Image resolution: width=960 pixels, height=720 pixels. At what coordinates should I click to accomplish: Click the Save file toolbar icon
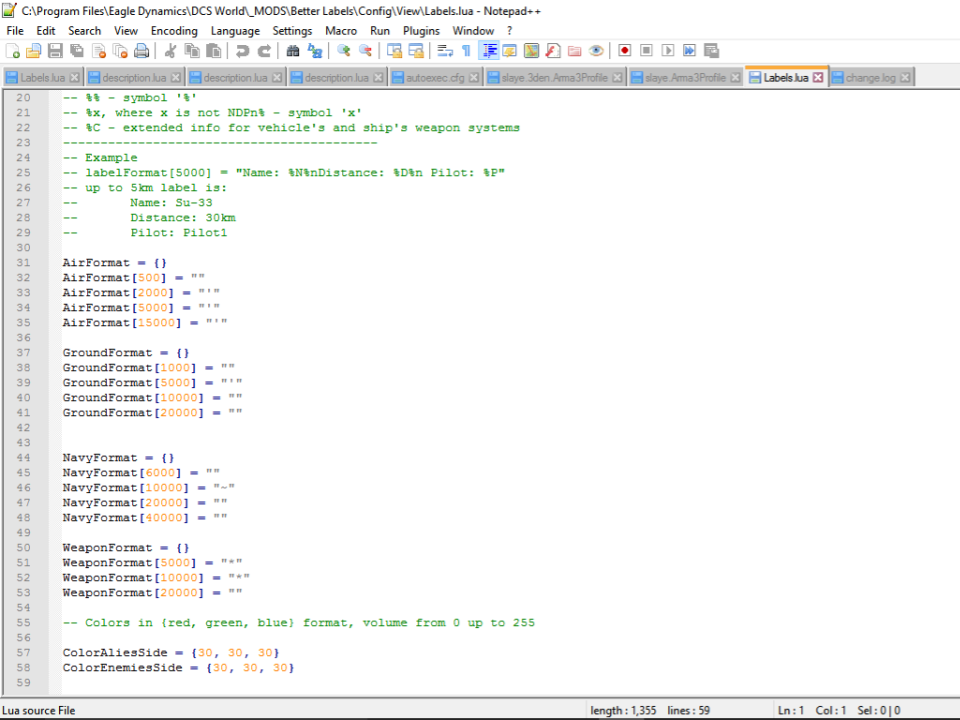click(x=55, y=51)
